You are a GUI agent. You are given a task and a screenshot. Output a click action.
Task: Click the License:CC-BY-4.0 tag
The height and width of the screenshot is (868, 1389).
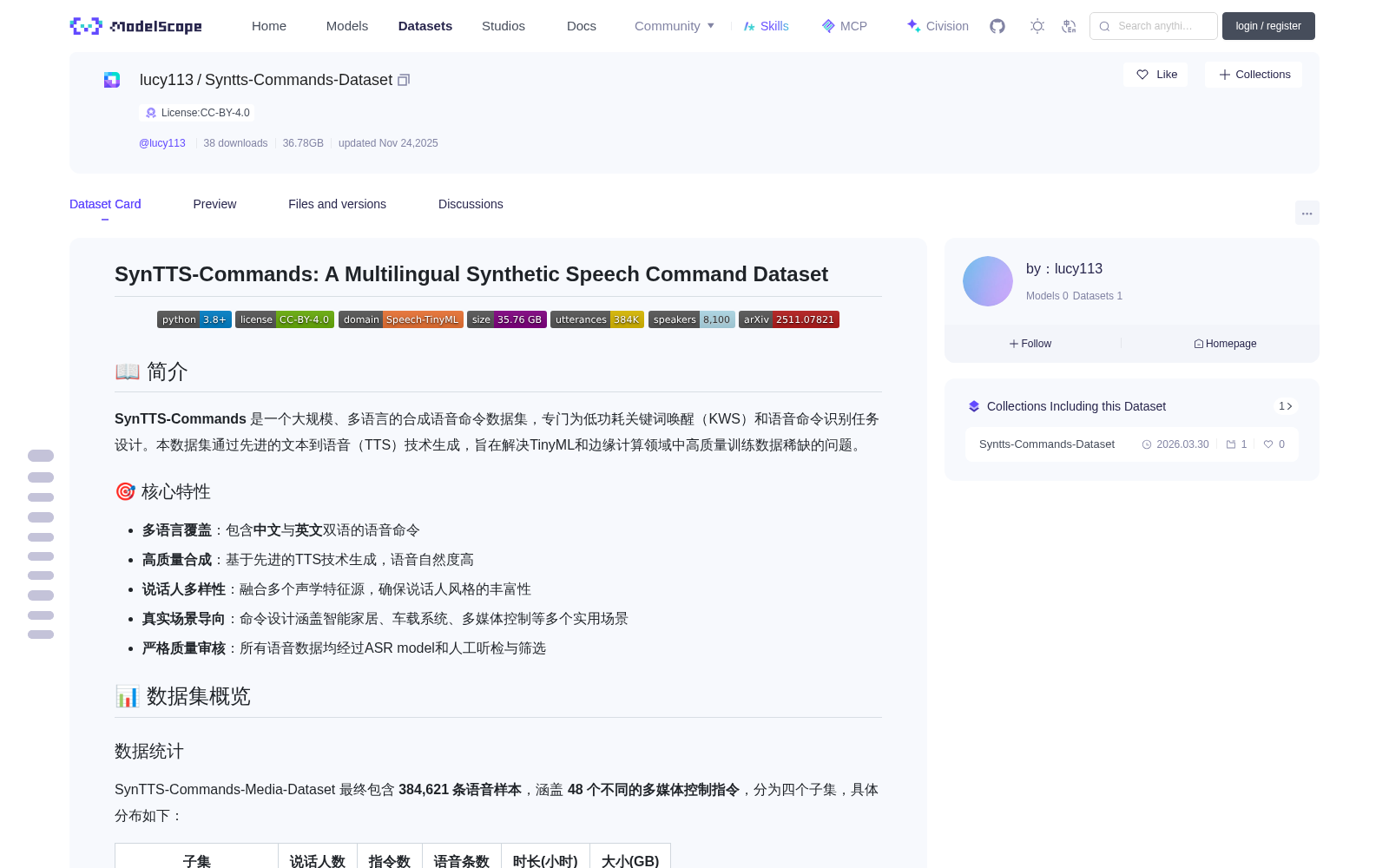coord(198,113)
